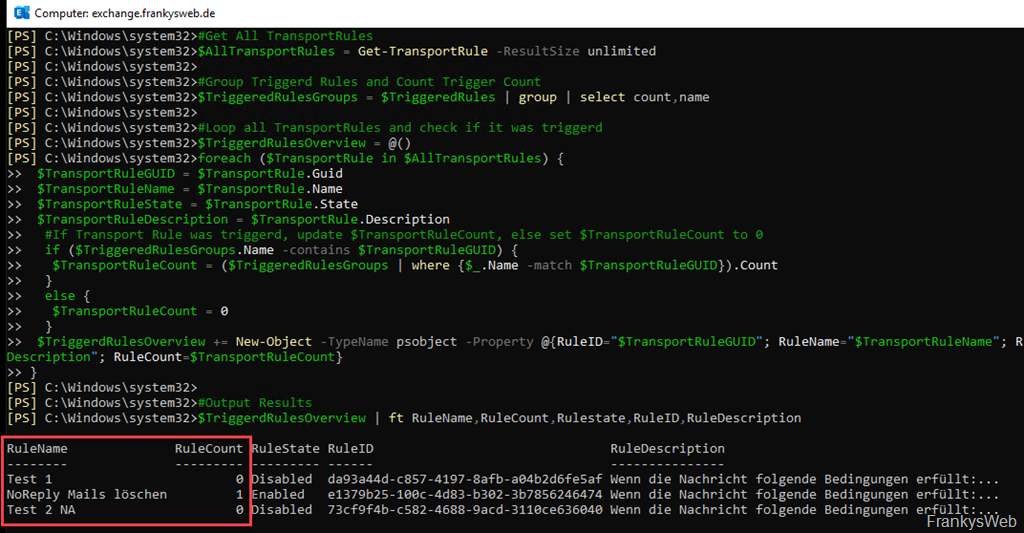Select the 'NoReply Mails löschen' rule name
Image resolution: width=1024 pixels, height=533 pixels.
coord(86,494)
